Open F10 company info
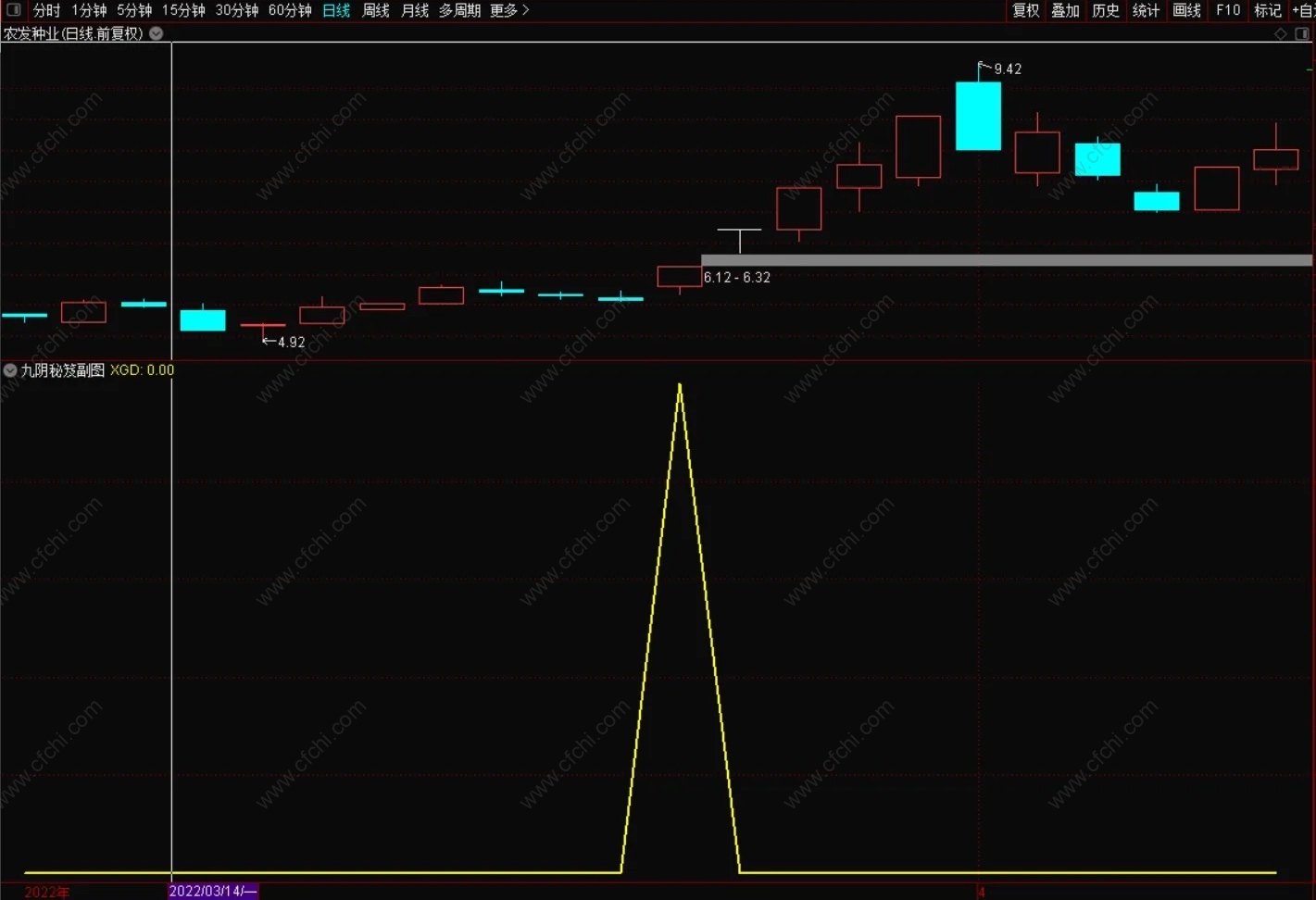Viewport: 1316px width, 900px height. (1228, 10)
